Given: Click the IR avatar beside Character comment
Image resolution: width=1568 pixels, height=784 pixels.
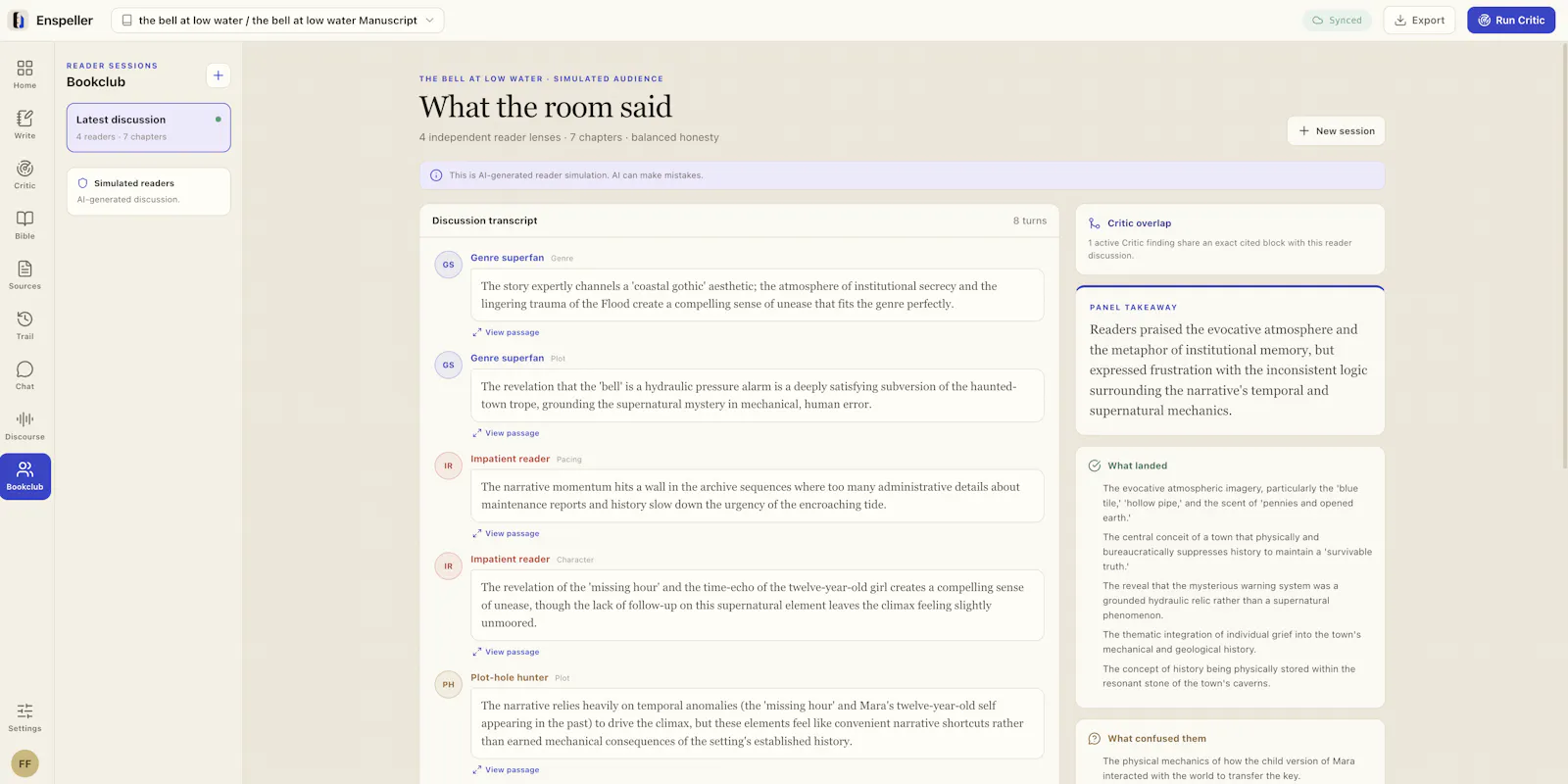Looking at the screenshot, I should click(x=449, y=565).
